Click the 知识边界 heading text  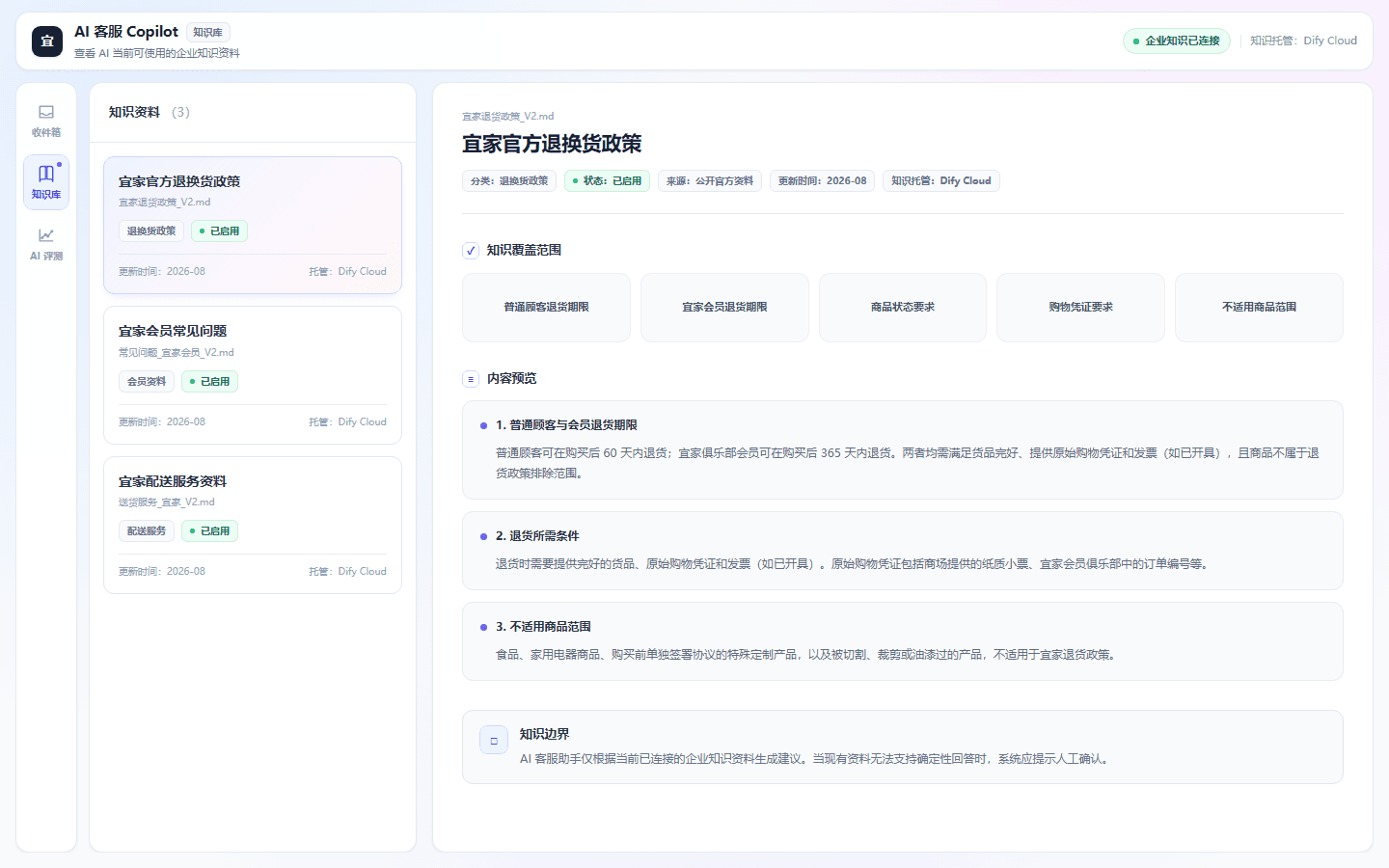coord(544,734)
